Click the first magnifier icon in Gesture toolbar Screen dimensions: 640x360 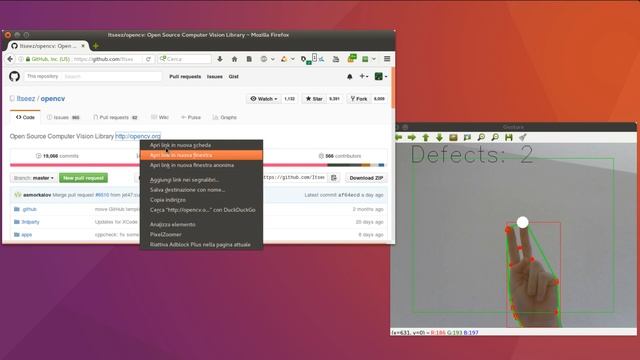click(481, 138)
